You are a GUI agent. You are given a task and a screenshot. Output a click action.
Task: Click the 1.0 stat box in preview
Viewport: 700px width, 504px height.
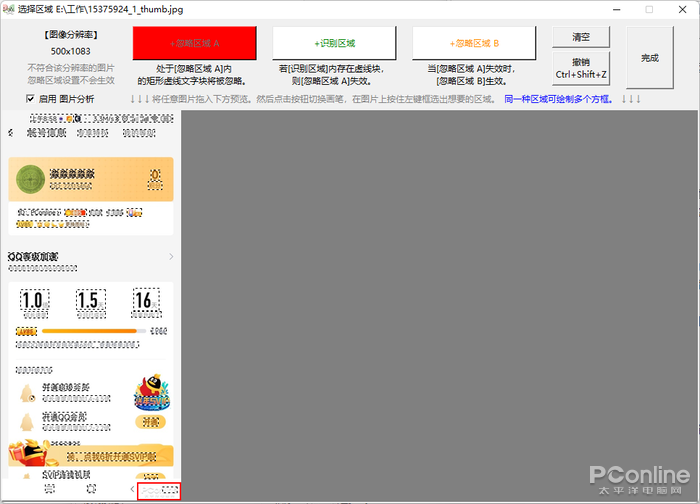[33, 301]
